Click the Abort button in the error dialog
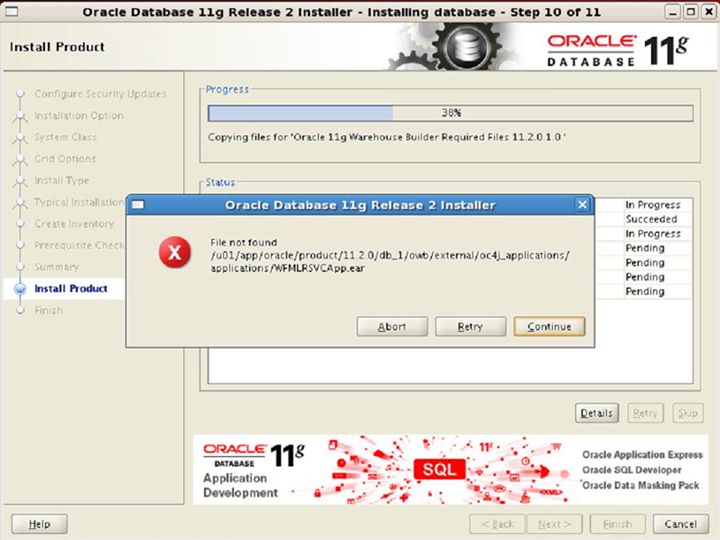Viewport: 720px width, 540px height. (392, 326)
